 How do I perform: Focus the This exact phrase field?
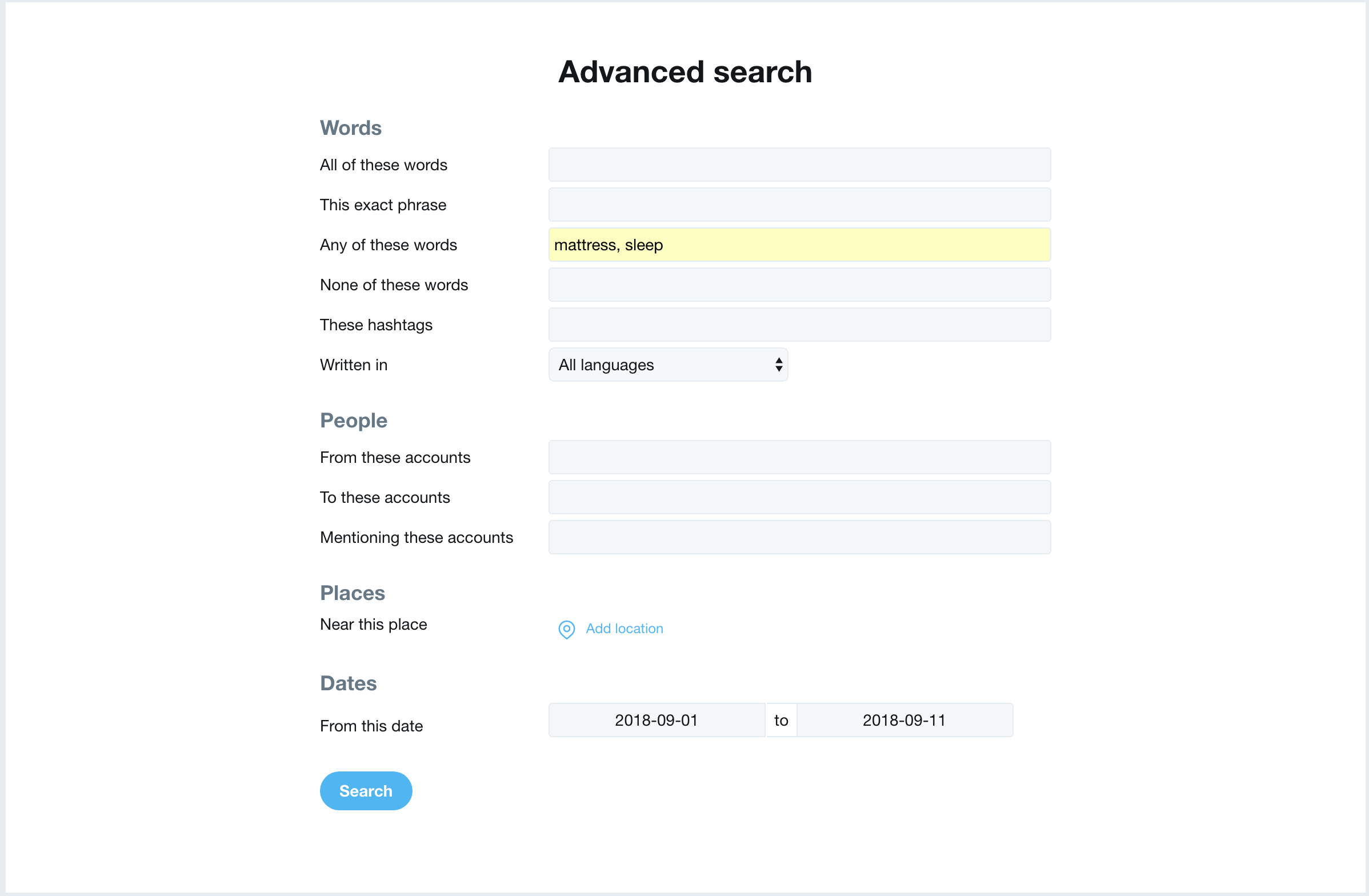click(799, 205)
